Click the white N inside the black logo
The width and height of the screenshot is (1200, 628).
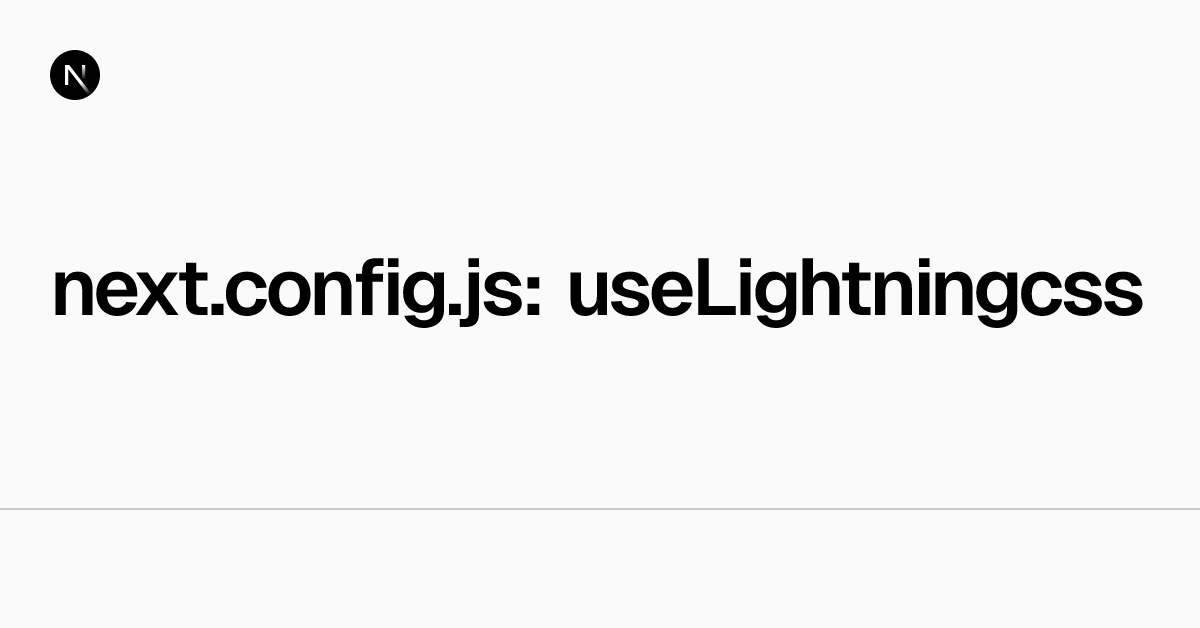pos(75,76)
